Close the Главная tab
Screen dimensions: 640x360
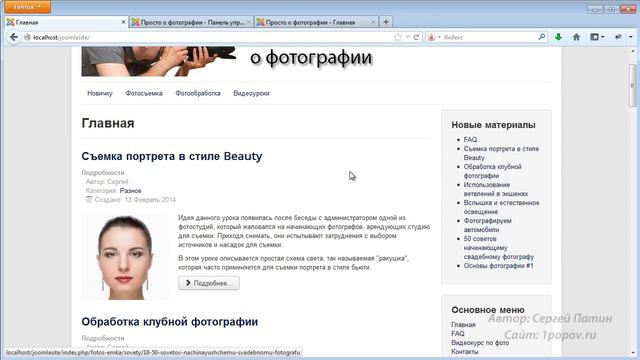[123, 22]
